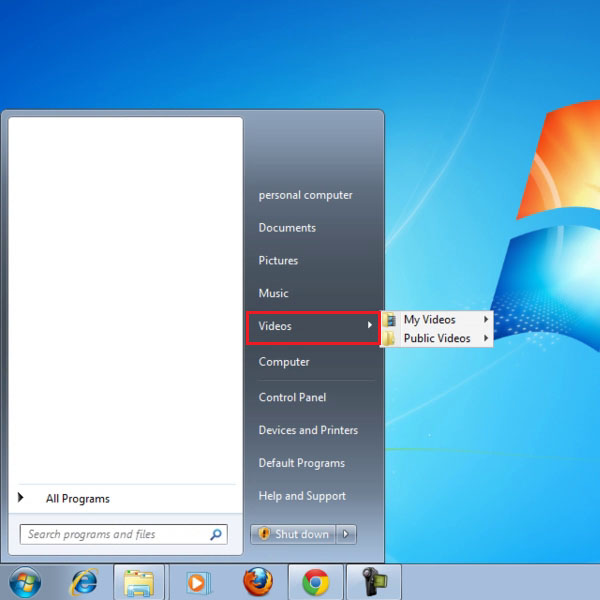Open Help and Support
The width and height of the screenshot is (600, 600).
coord(302,496)
